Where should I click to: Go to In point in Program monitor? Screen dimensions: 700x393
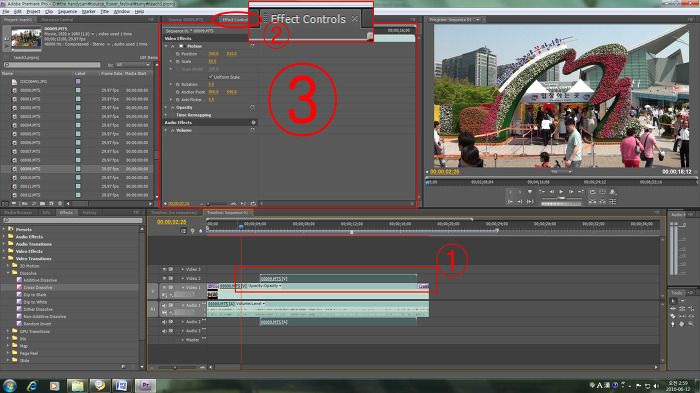[x=510, y=201]
